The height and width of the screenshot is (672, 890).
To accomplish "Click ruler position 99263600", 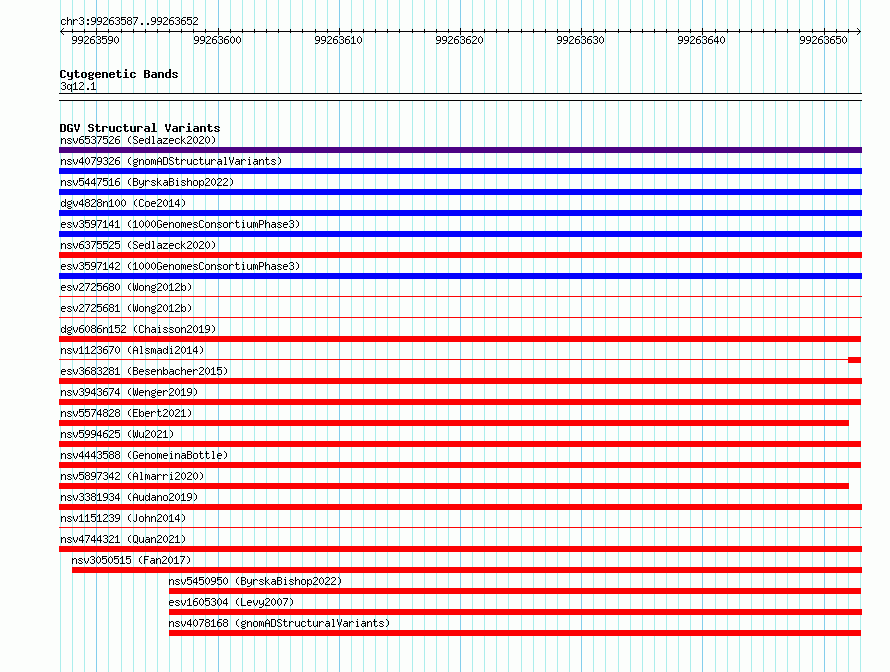I will pos(217,40).
